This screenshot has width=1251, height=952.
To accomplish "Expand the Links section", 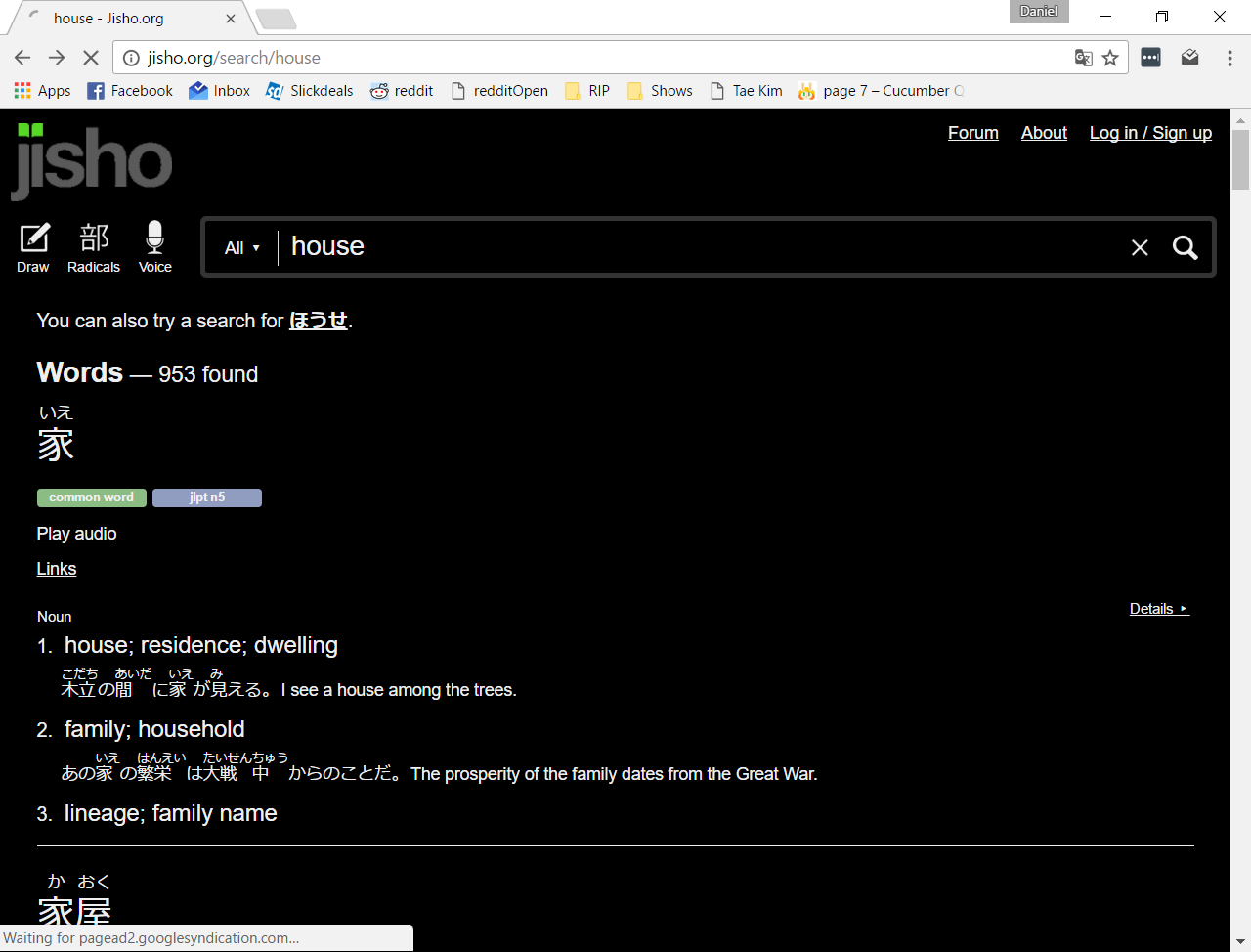I will [x=56, y=568].
